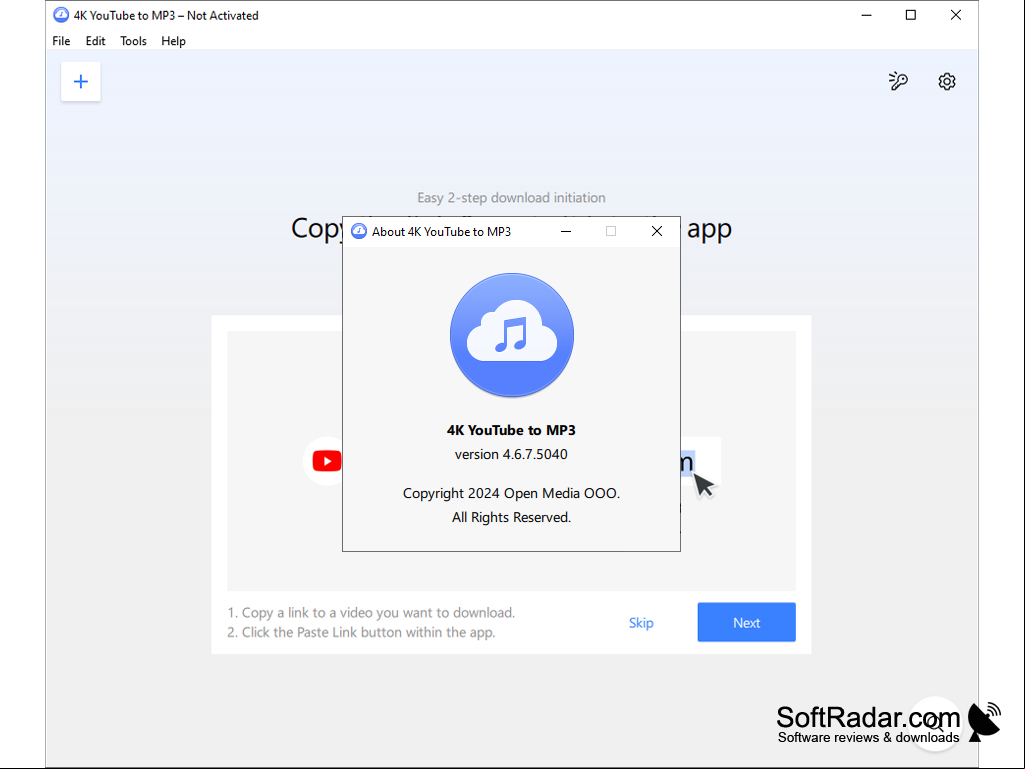Click the blue cloud music app logo
The image size is (1025, 769).
click(512, 335)
